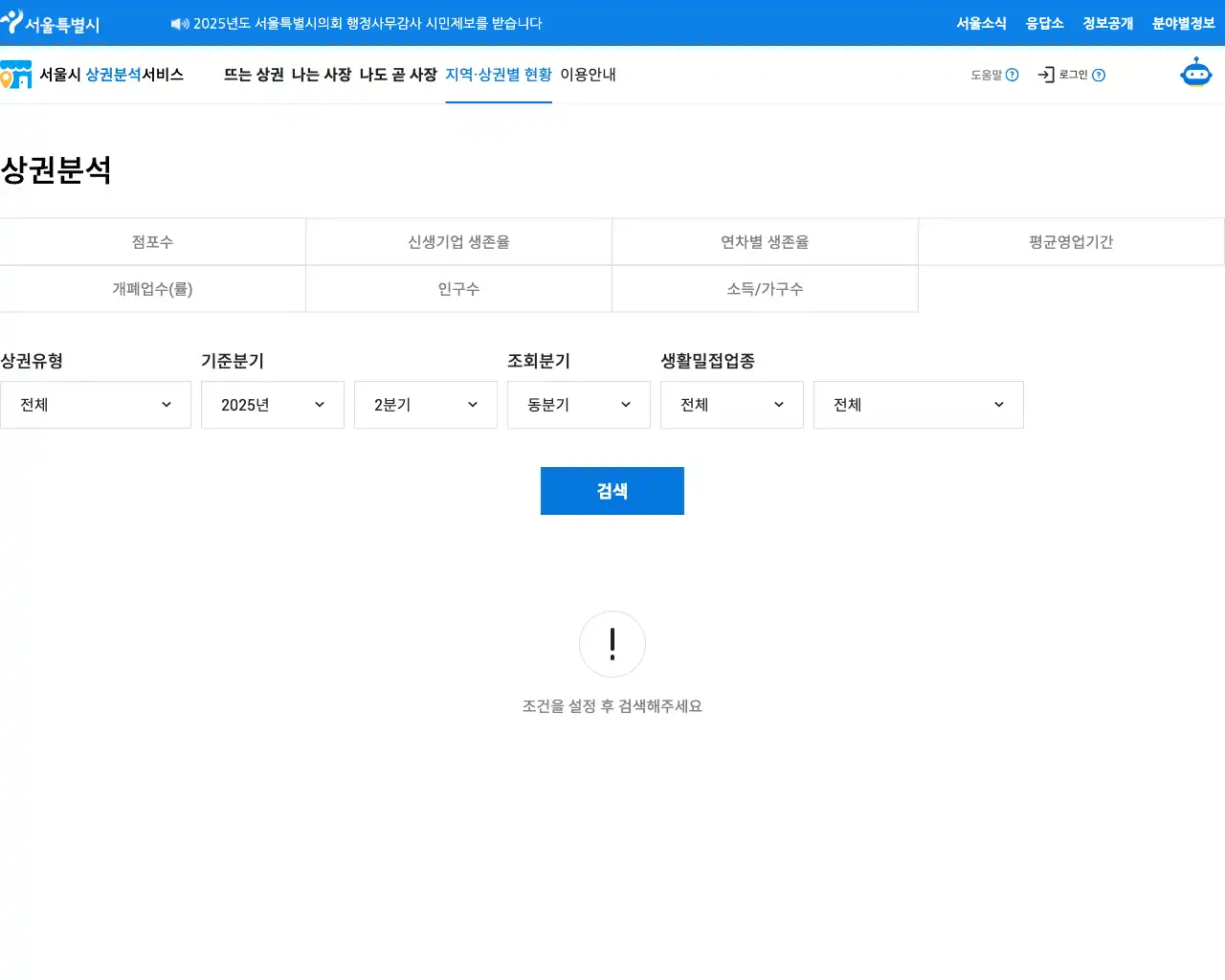Expand the 2025년 year dropdown

click(273, 405)
